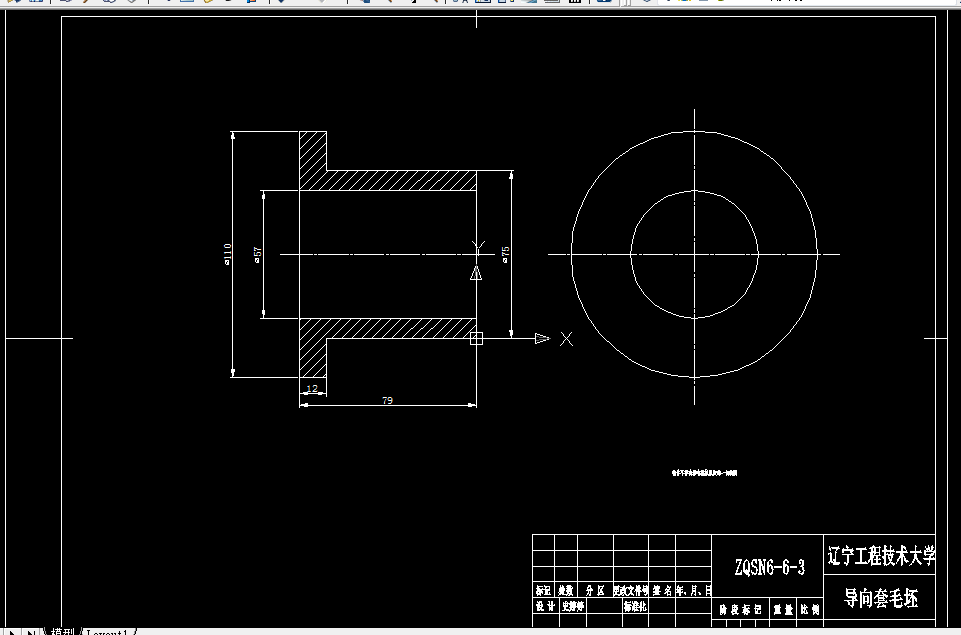961x635 pixels.
Task: Select the ø110 diameter dimension text
Action: click(227, 254)
